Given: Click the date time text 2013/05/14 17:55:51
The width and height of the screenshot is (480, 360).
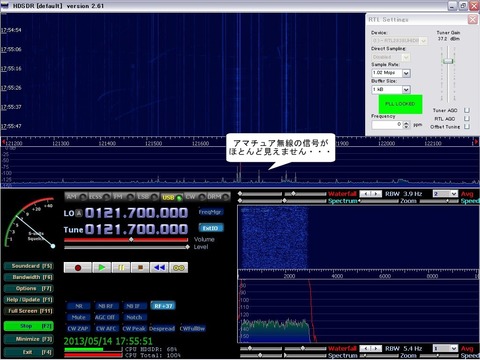Looking at the screenshot, I should (108, 341).
